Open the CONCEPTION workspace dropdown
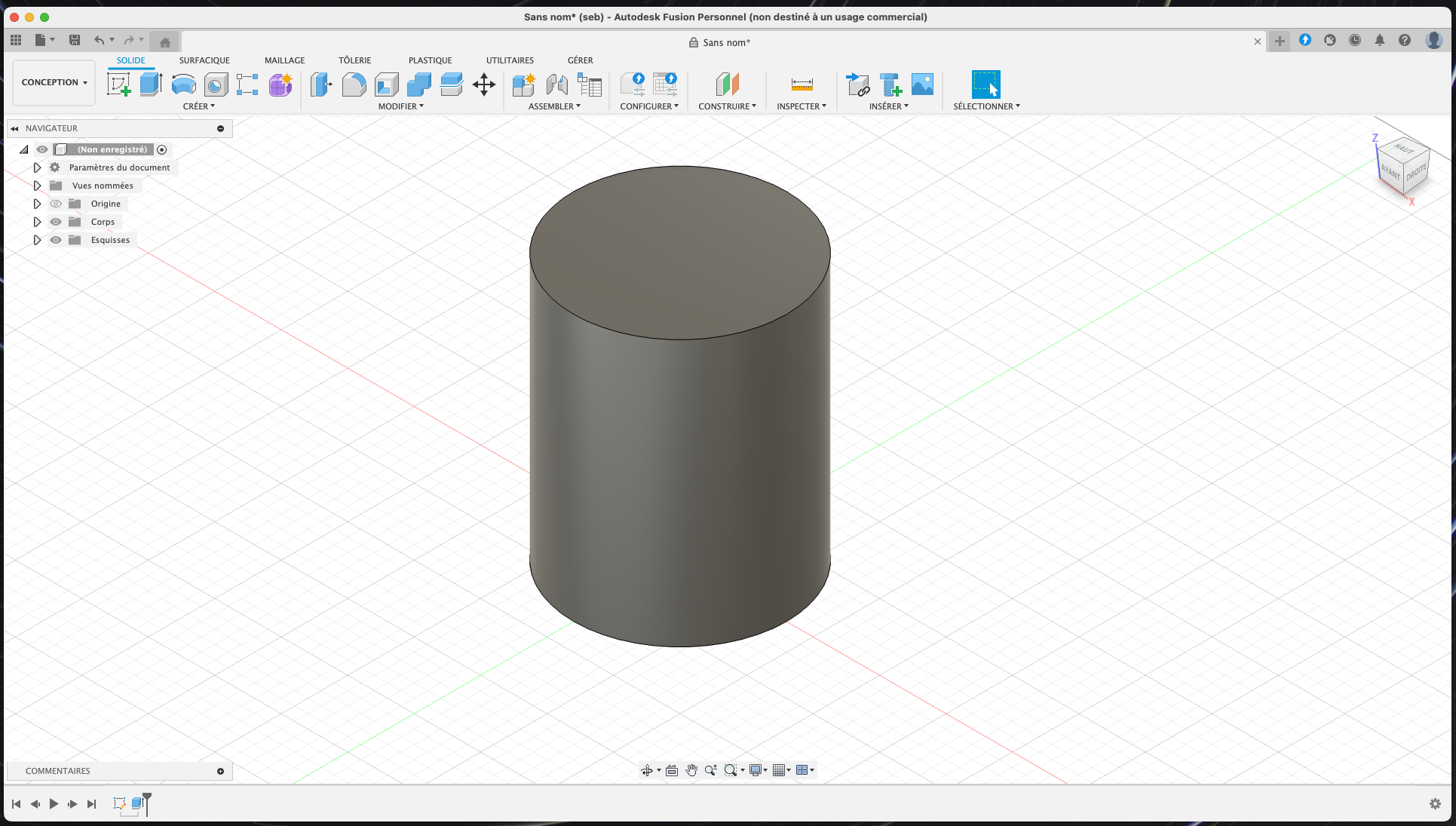 pyautogui.click(x=54, y=82)
